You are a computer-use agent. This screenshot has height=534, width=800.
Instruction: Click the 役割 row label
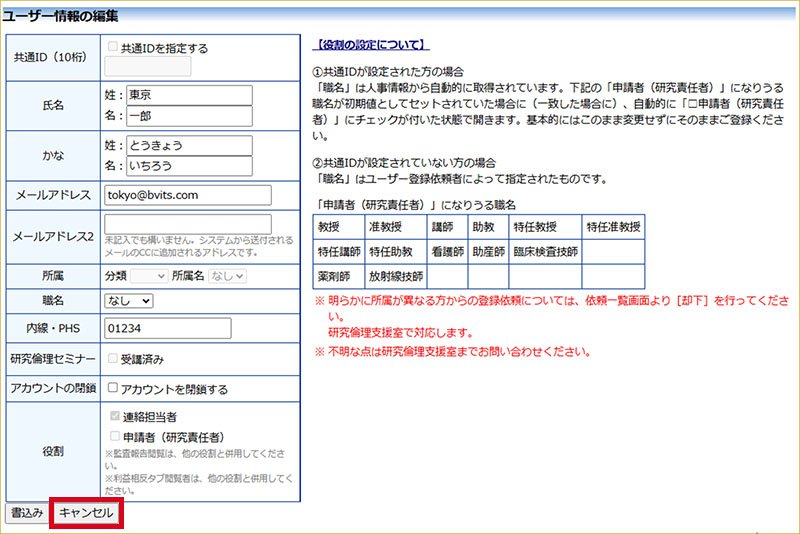pyautogui.click(x=53, y=451)
